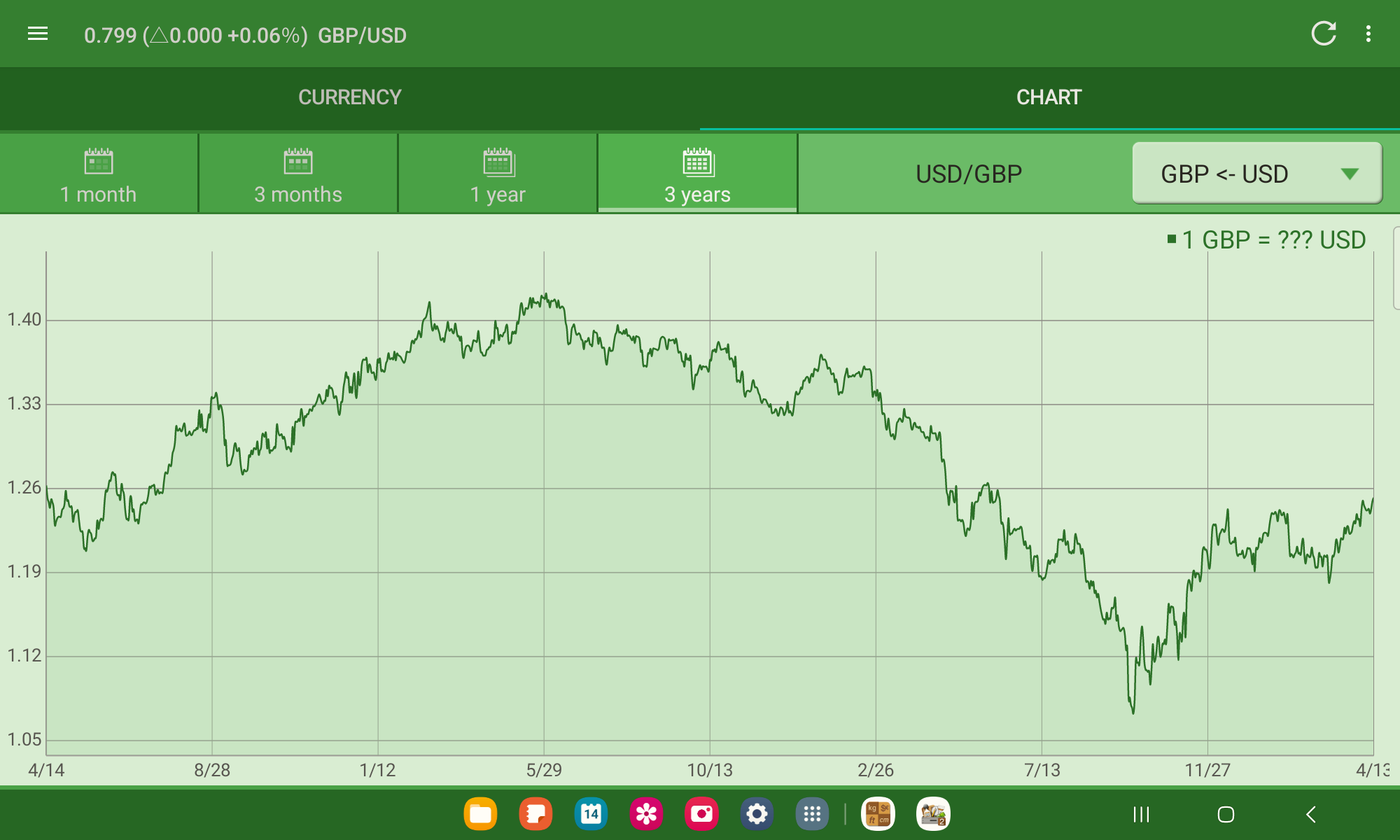The height and width of the screenshot is (840, 1400).
Task: Select the 1 month range
Action: point(99,175)
